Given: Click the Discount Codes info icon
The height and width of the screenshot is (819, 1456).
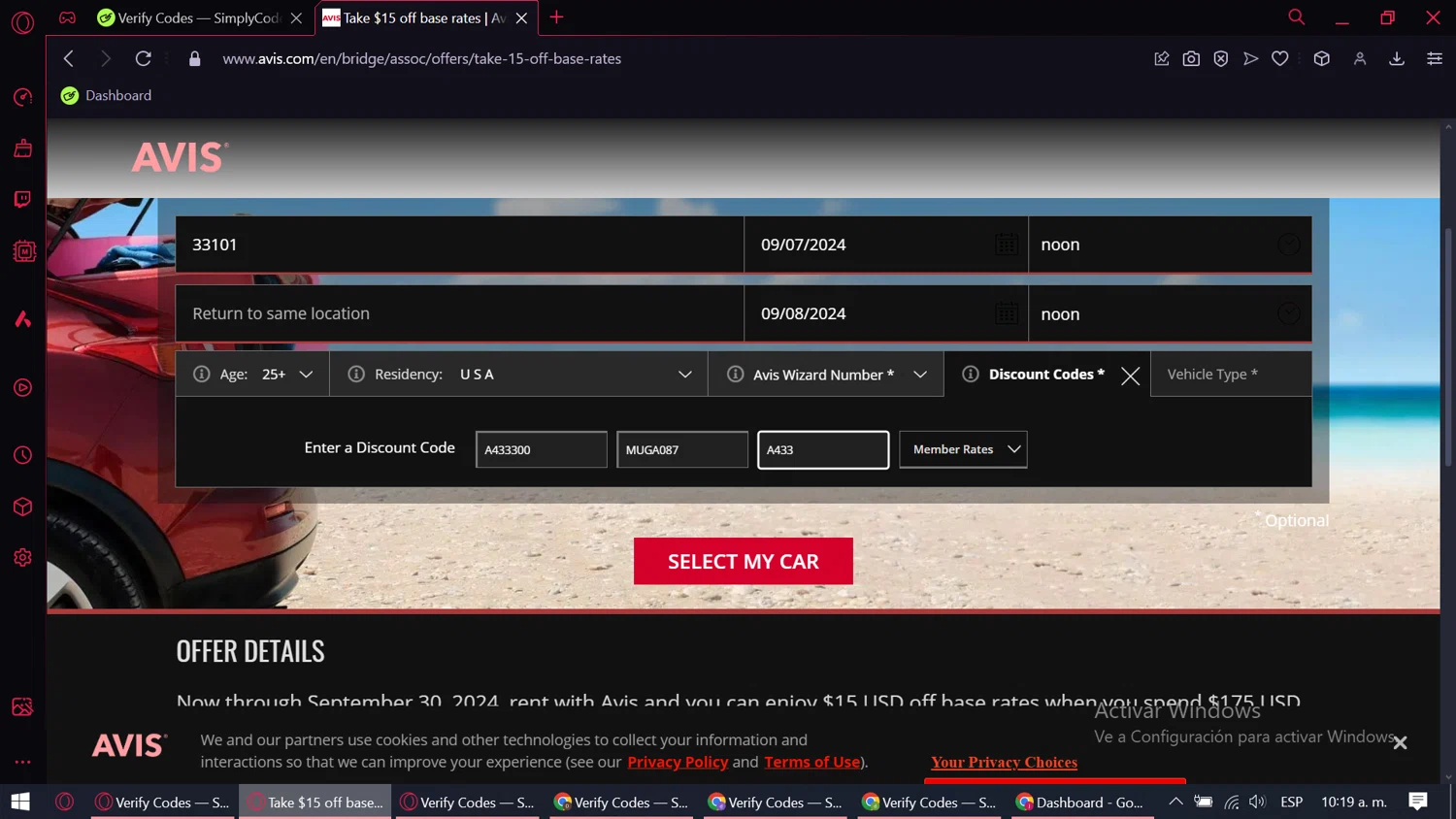Looking at the screenshot, I should [971, 374].
